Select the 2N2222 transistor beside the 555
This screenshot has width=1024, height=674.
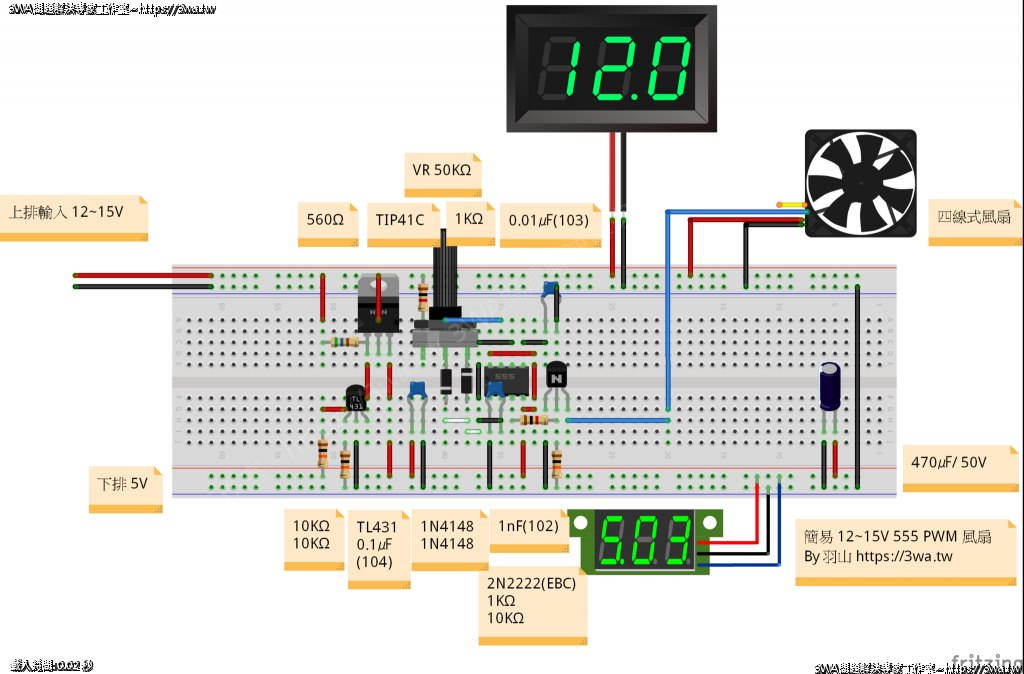556,377
